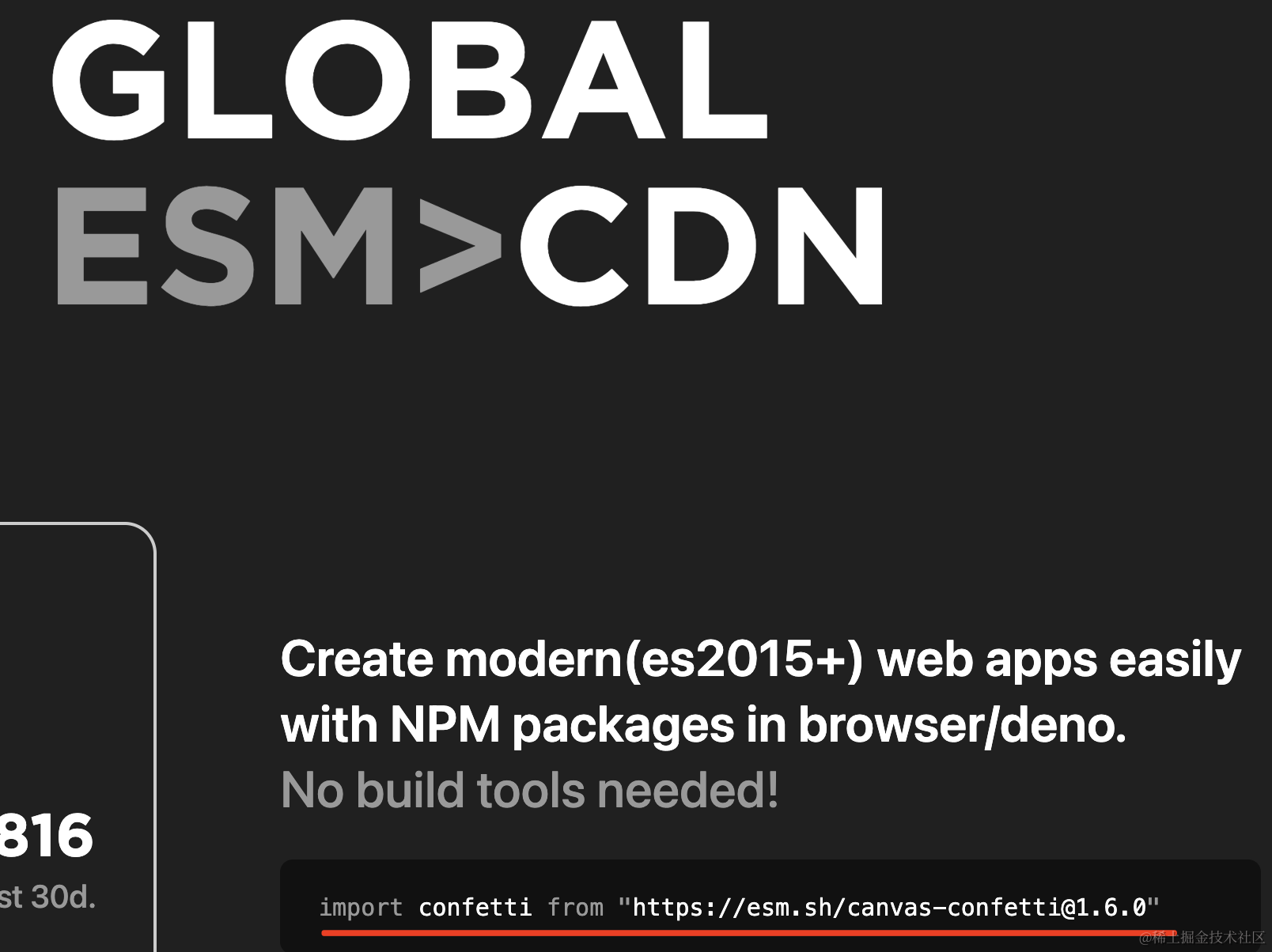Screen dimensions: 1272x952
Task: Click the 'from' keyword in code block
Action: point(575,907)
